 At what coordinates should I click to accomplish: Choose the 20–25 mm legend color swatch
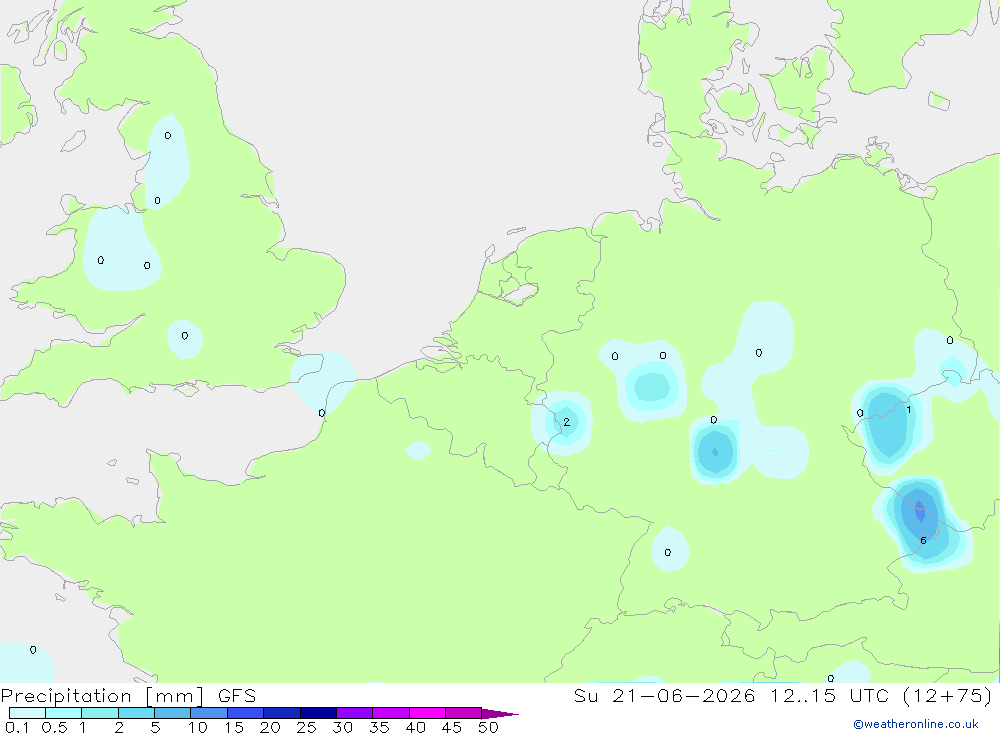click(282, 713)
